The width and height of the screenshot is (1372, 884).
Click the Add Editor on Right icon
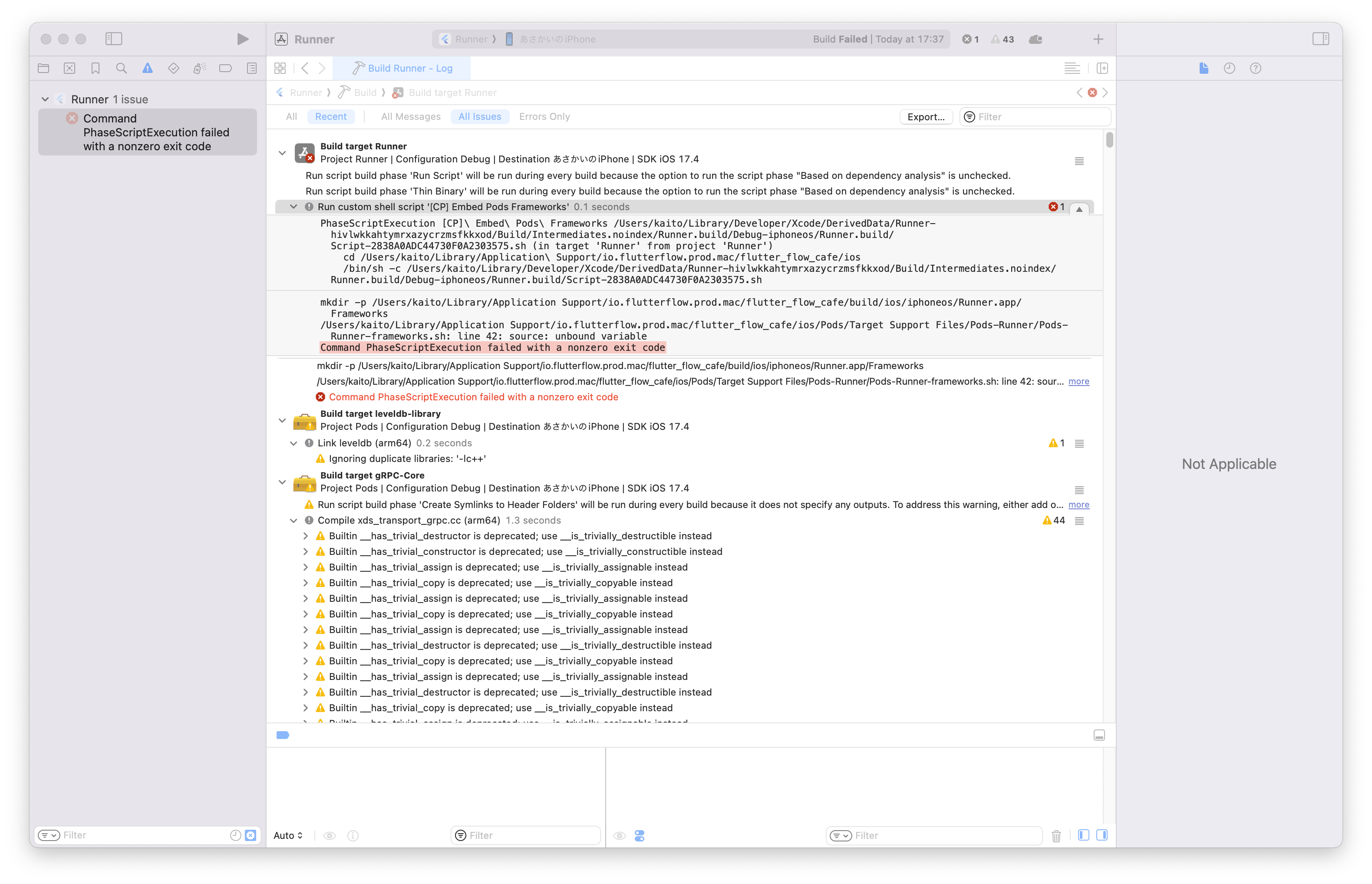click(1102, 68)
